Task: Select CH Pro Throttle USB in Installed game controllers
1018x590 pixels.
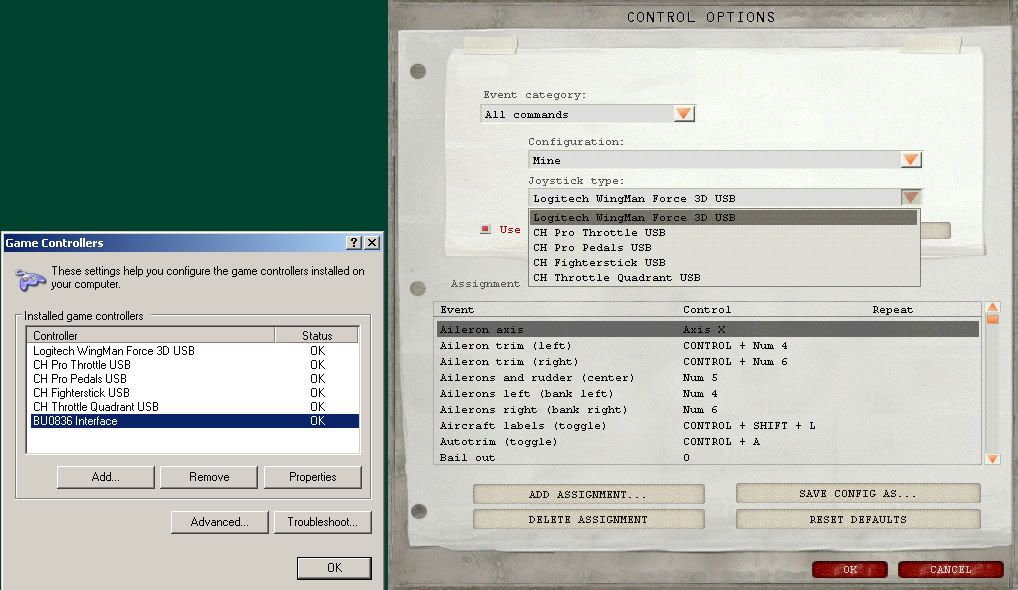Action: tap(193, 365)
